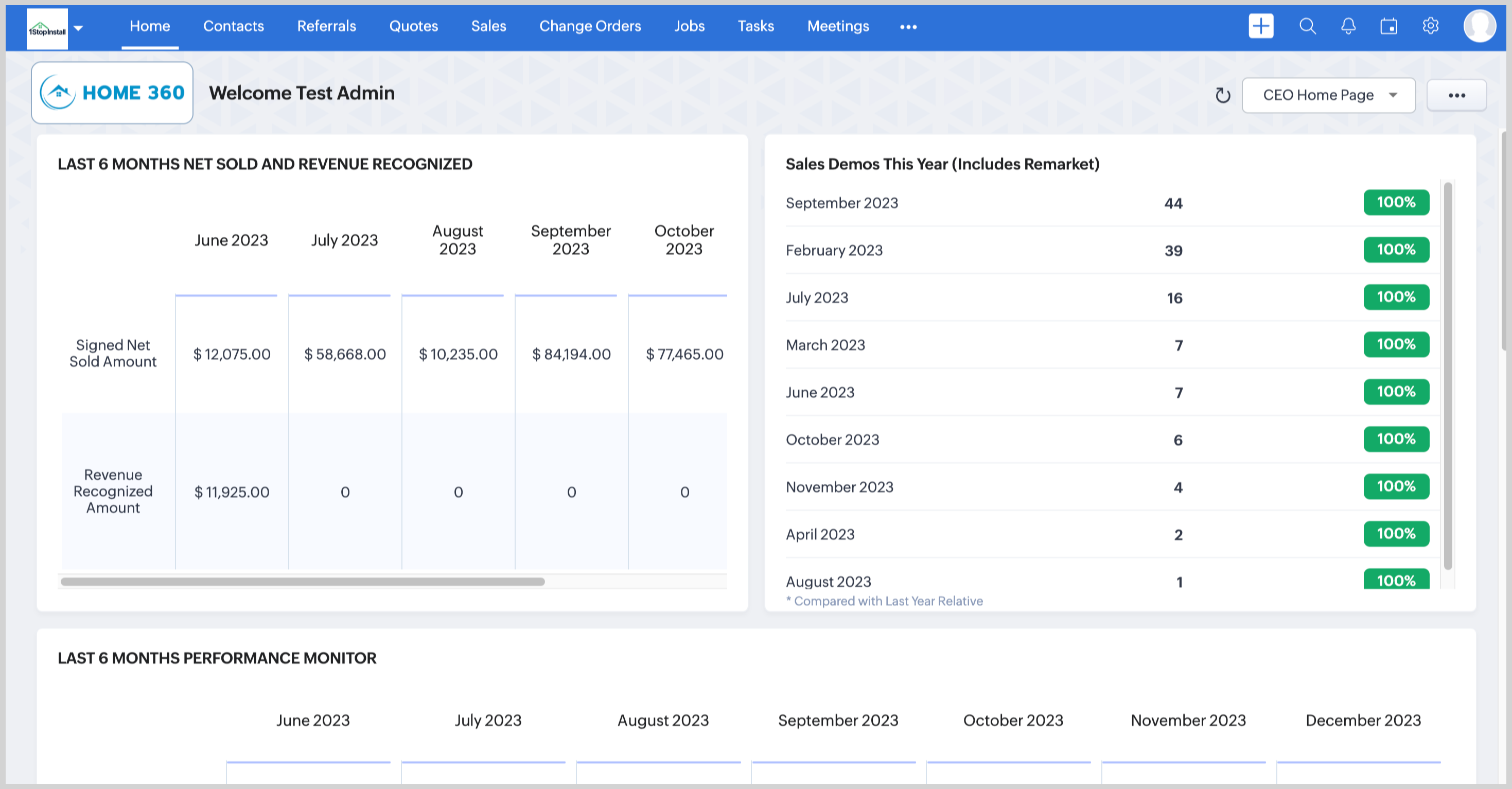1512x789 pixels.
Task: Open the notifications bell icon
Action: [x=1348, y=26]
